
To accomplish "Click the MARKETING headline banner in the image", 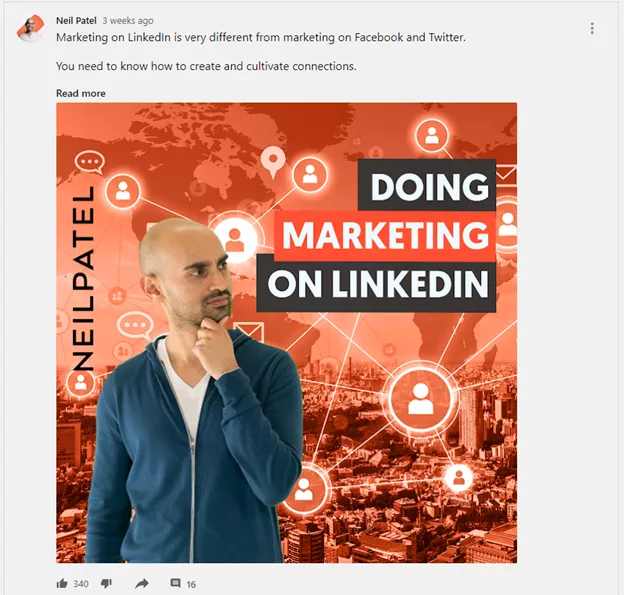I will tap(385, 235).
